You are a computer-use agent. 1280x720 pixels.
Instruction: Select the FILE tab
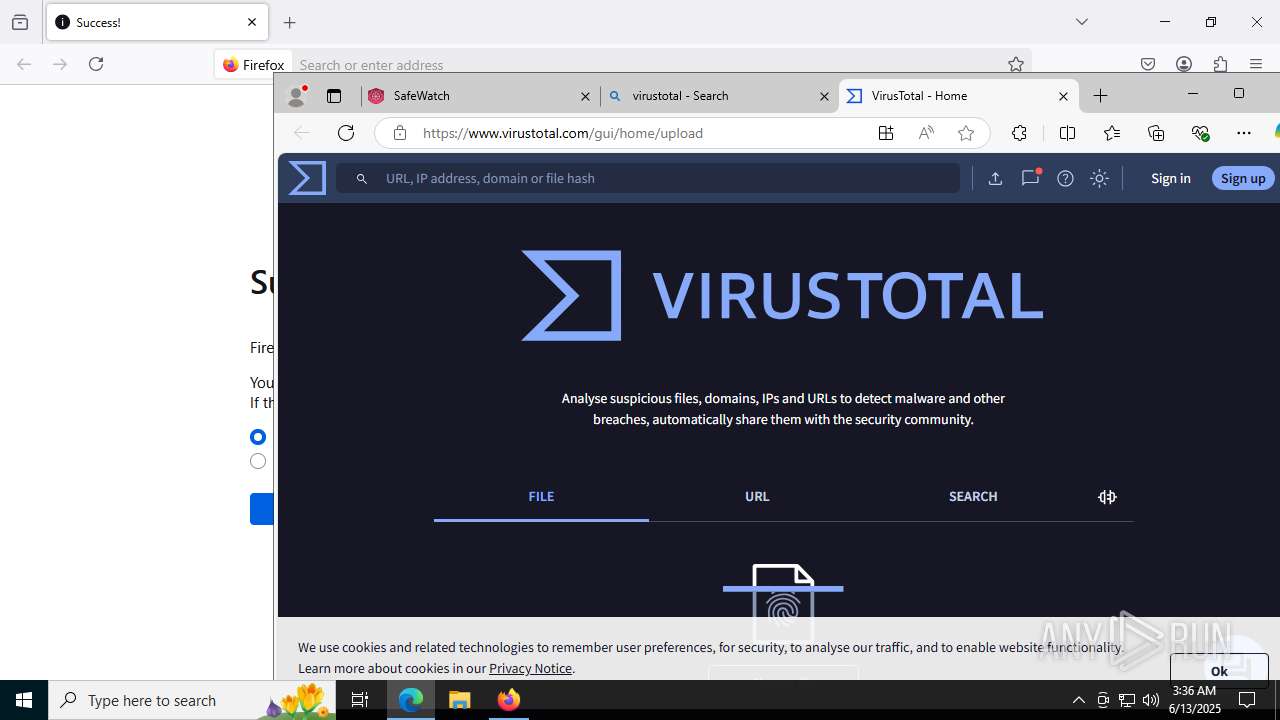pyautogui.click(x=541, y=497)
